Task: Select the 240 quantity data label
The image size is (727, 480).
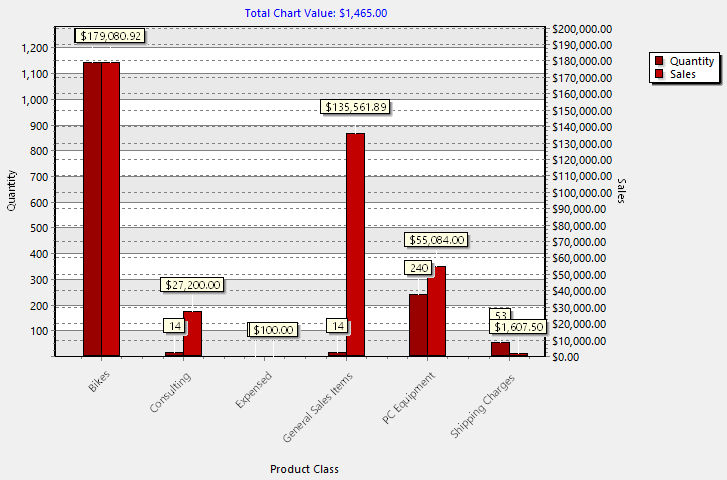Action: point(418,268)
